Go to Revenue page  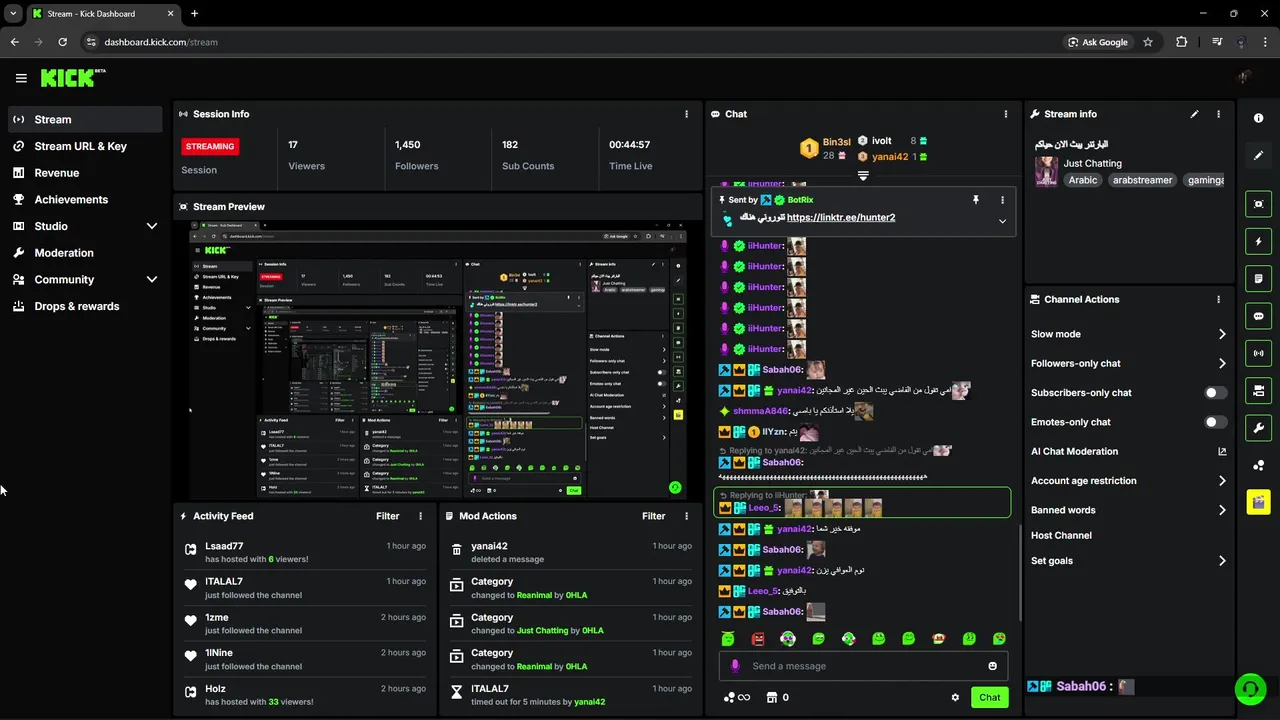(85, 173)
